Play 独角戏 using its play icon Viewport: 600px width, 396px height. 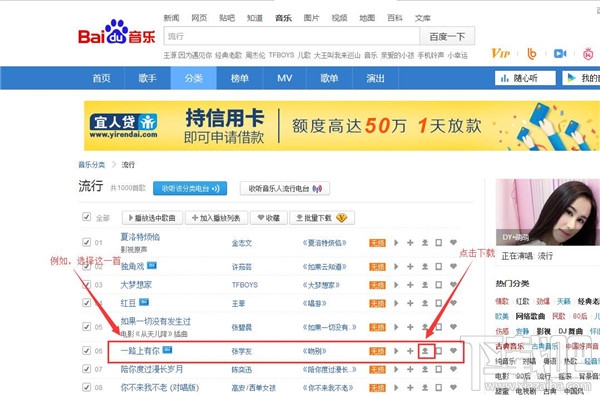[396, 266]
